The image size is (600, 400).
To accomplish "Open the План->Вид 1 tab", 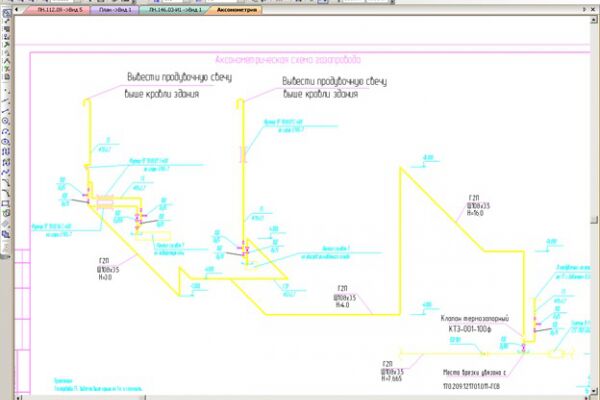I will (x=115, y=10).
